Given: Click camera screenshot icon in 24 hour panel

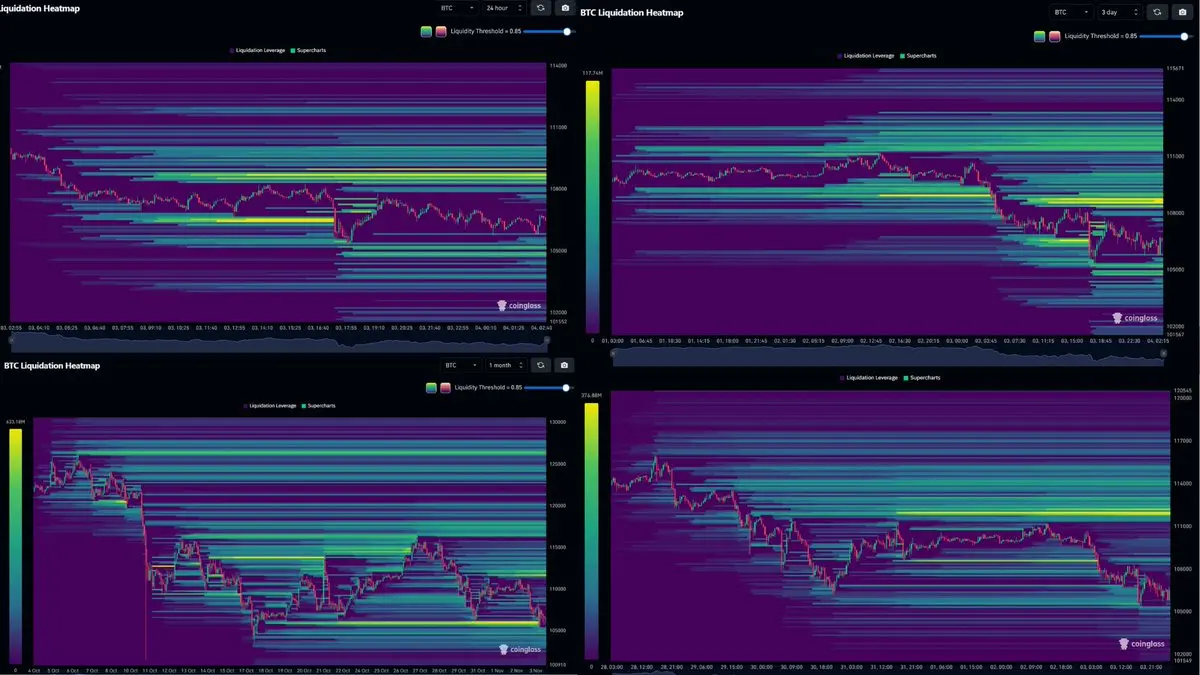Looking at the screenshot, I should 565,8.
